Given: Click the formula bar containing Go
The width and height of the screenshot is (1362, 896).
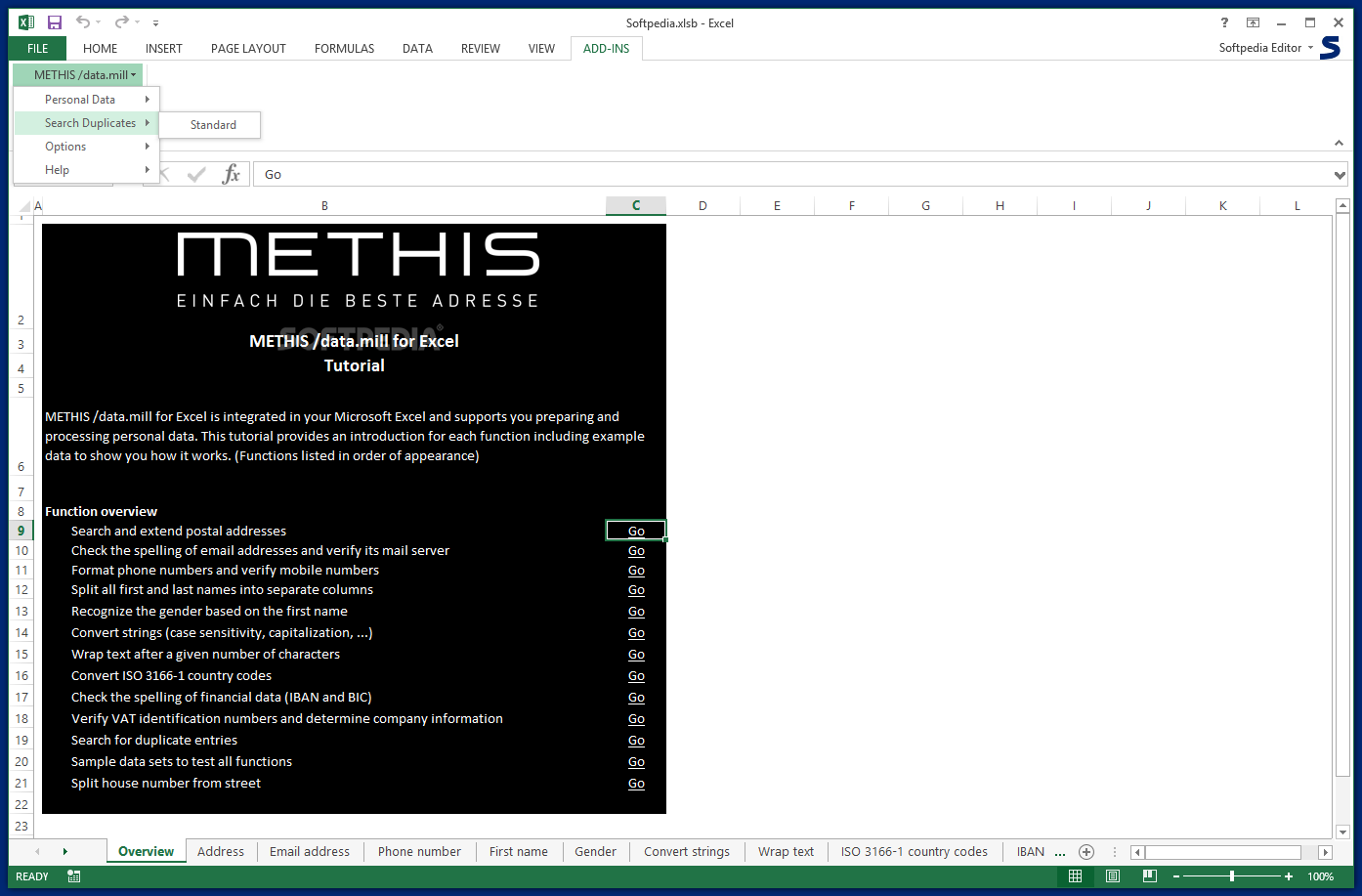Looking at the screenshot, I should click(790, 174).
